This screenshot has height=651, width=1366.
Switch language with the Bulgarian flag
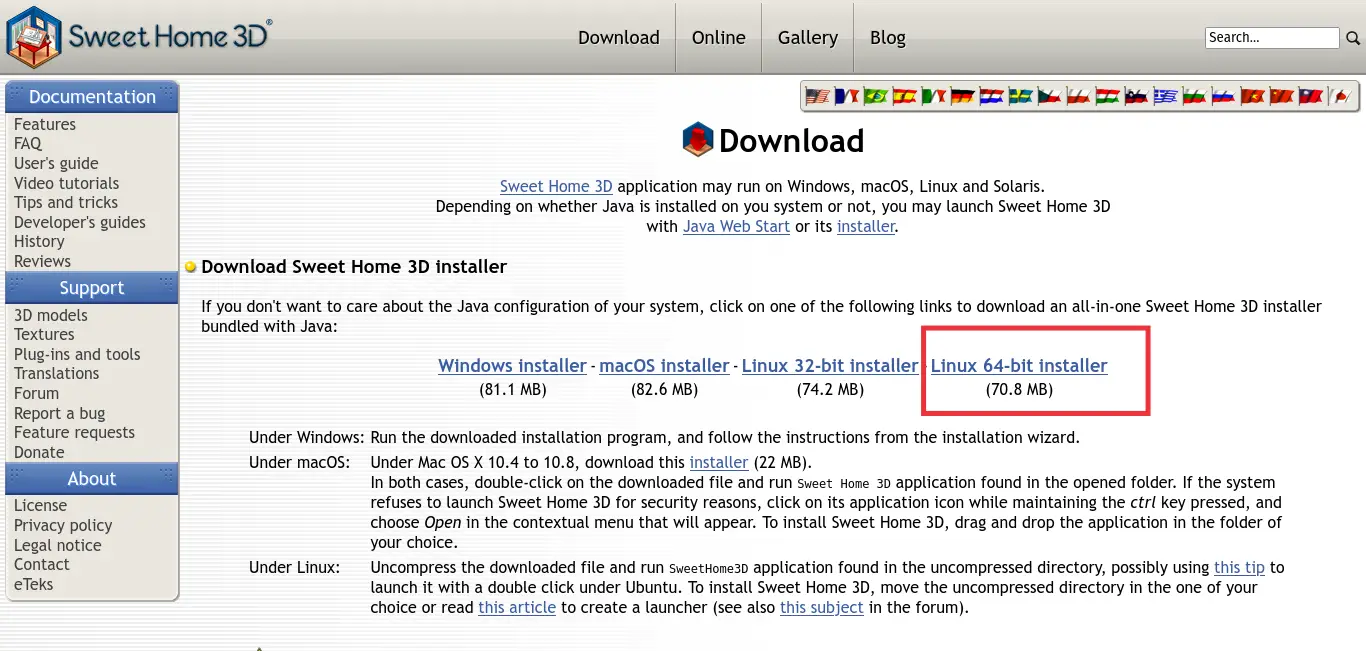click(x=1194, y=97)
